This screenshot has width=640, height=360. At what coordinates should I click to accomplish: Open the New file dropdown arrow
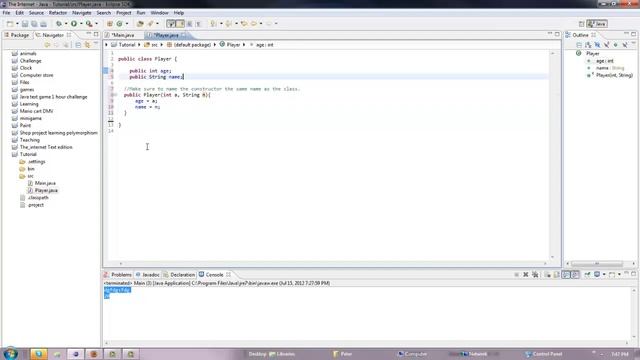17,24
